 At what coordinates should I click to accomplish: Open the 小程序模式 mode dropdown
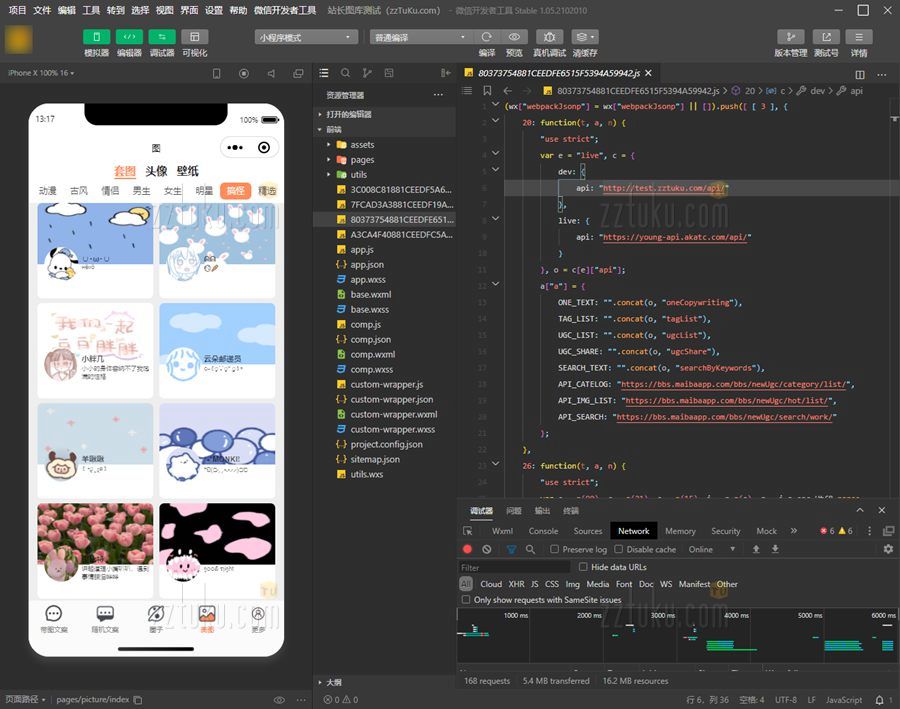coord(306,37)
